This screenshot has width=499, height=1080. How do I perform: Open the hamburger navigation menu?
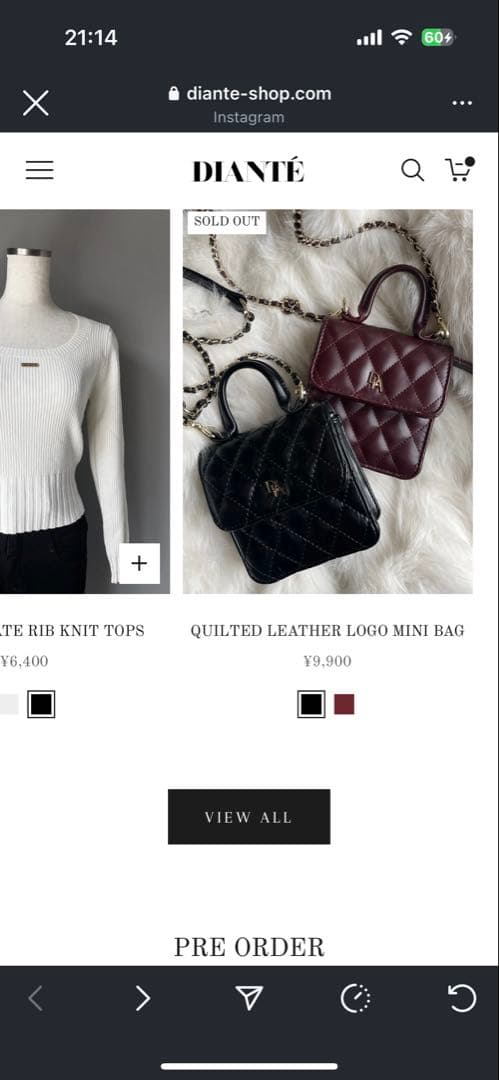(39, 170)
